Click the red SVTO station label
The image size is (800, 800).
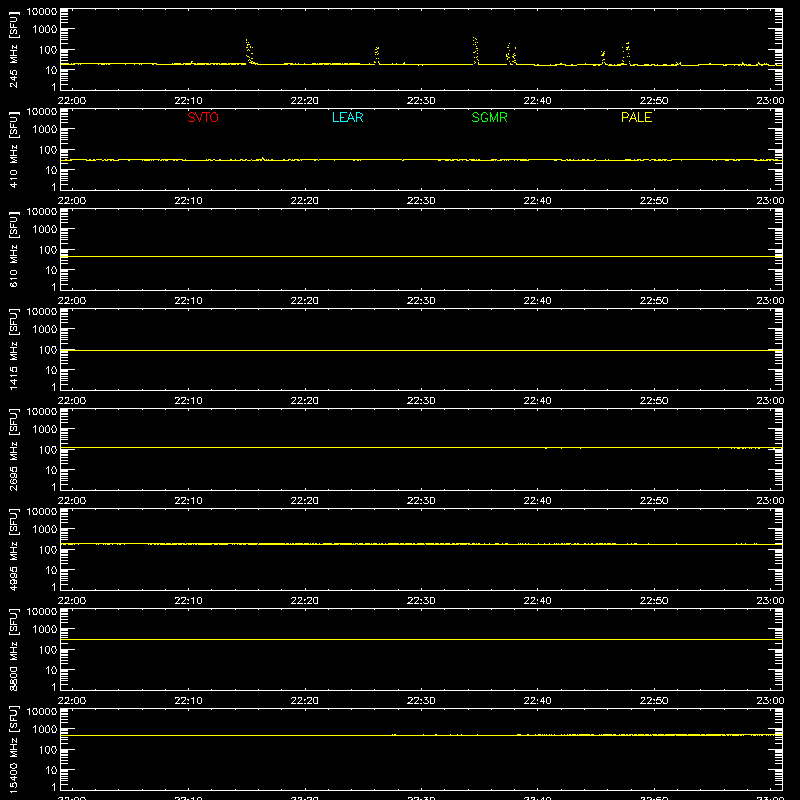(x=203, y=117)
